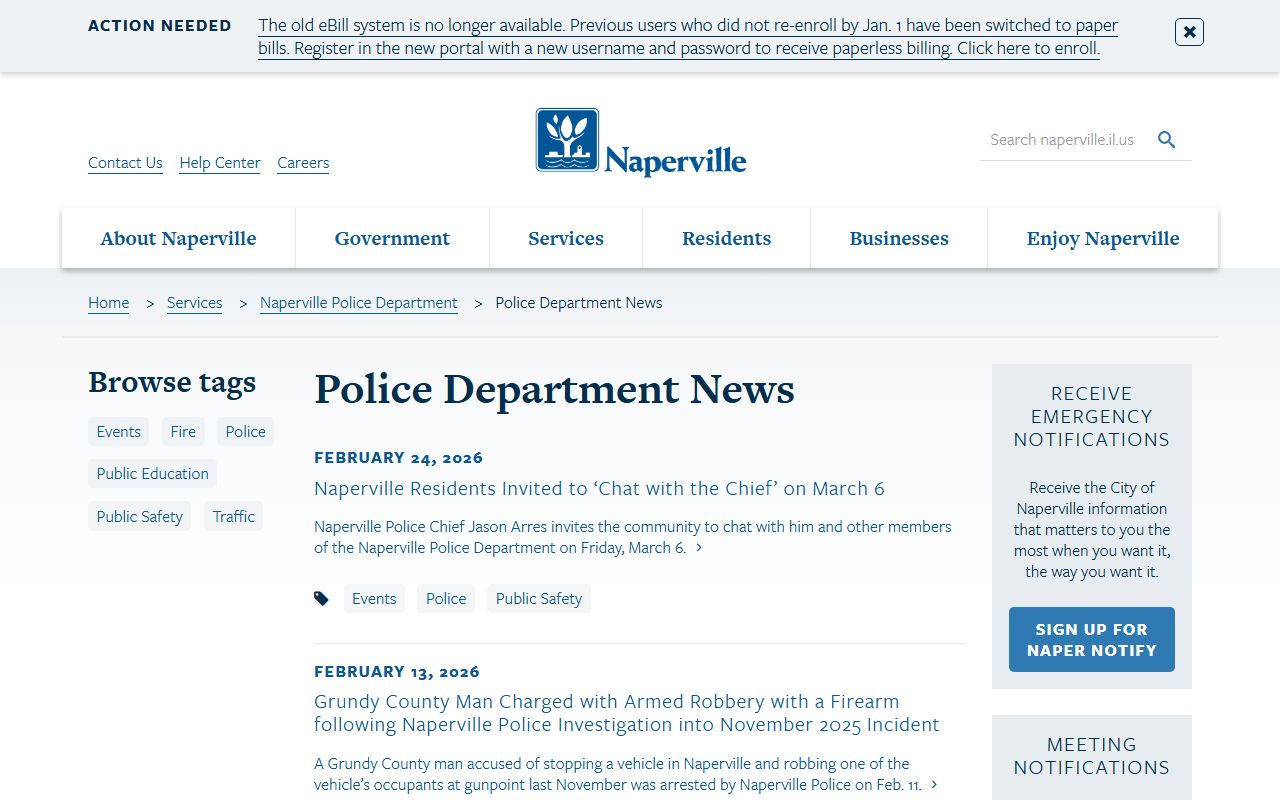Click Sign Up for Naper Notify button
1280x800 pixels.
(x=1092, y=640)
